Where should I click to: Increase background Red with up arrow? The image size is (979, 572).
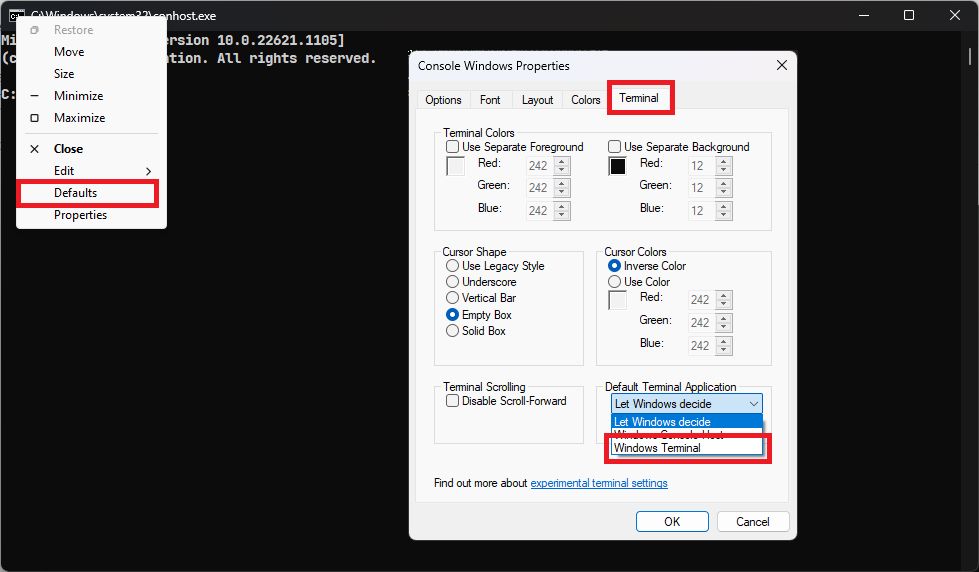[724, 161]
